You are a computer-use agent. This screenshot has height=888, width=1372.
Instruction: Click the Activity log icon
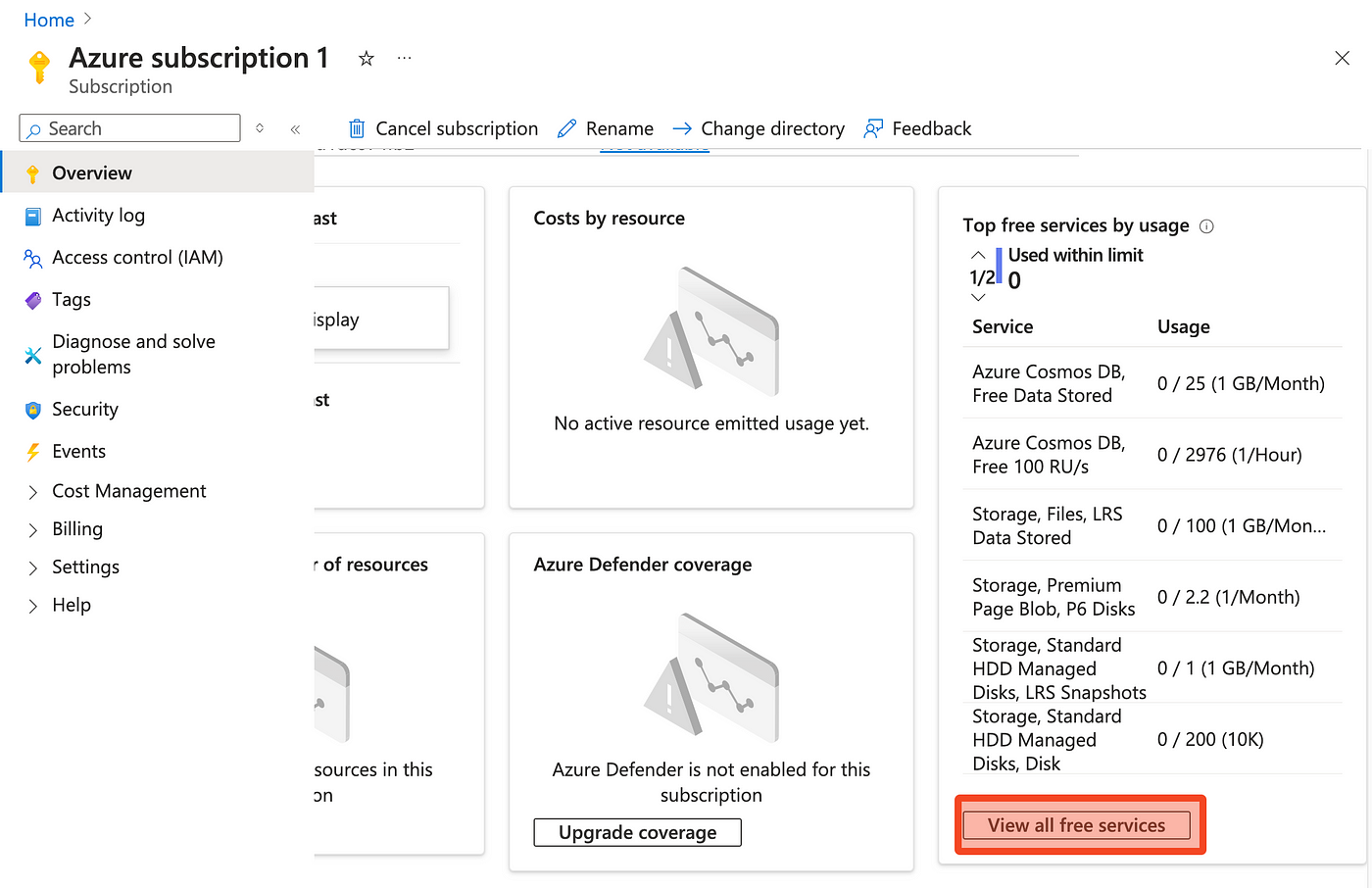point(33,217)
